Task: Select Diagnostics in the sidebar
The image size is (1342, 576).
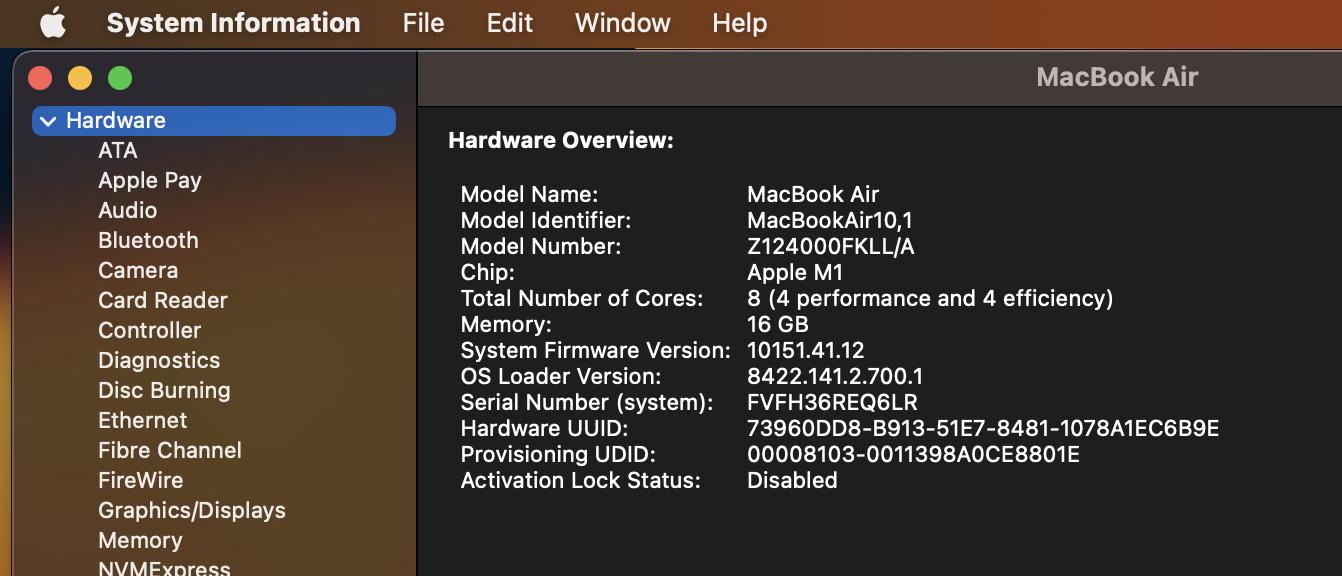Action: (x=159, y=360)
